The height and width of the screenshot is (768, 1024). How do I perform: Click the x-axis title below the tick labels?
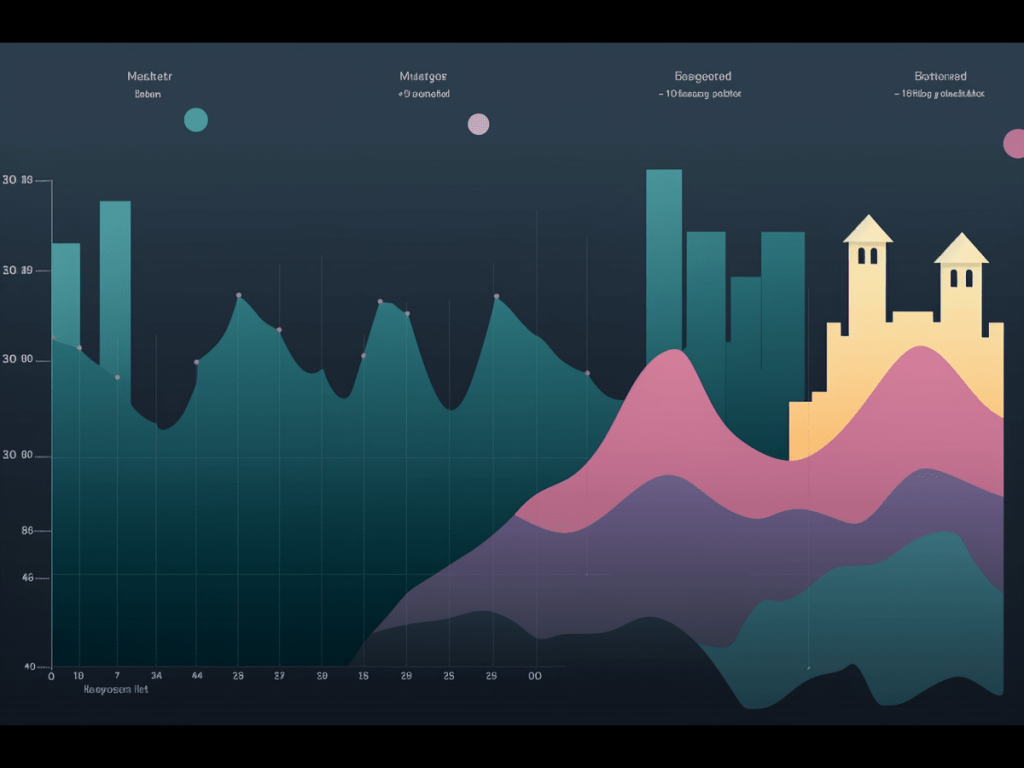click(x=116, y=690)
